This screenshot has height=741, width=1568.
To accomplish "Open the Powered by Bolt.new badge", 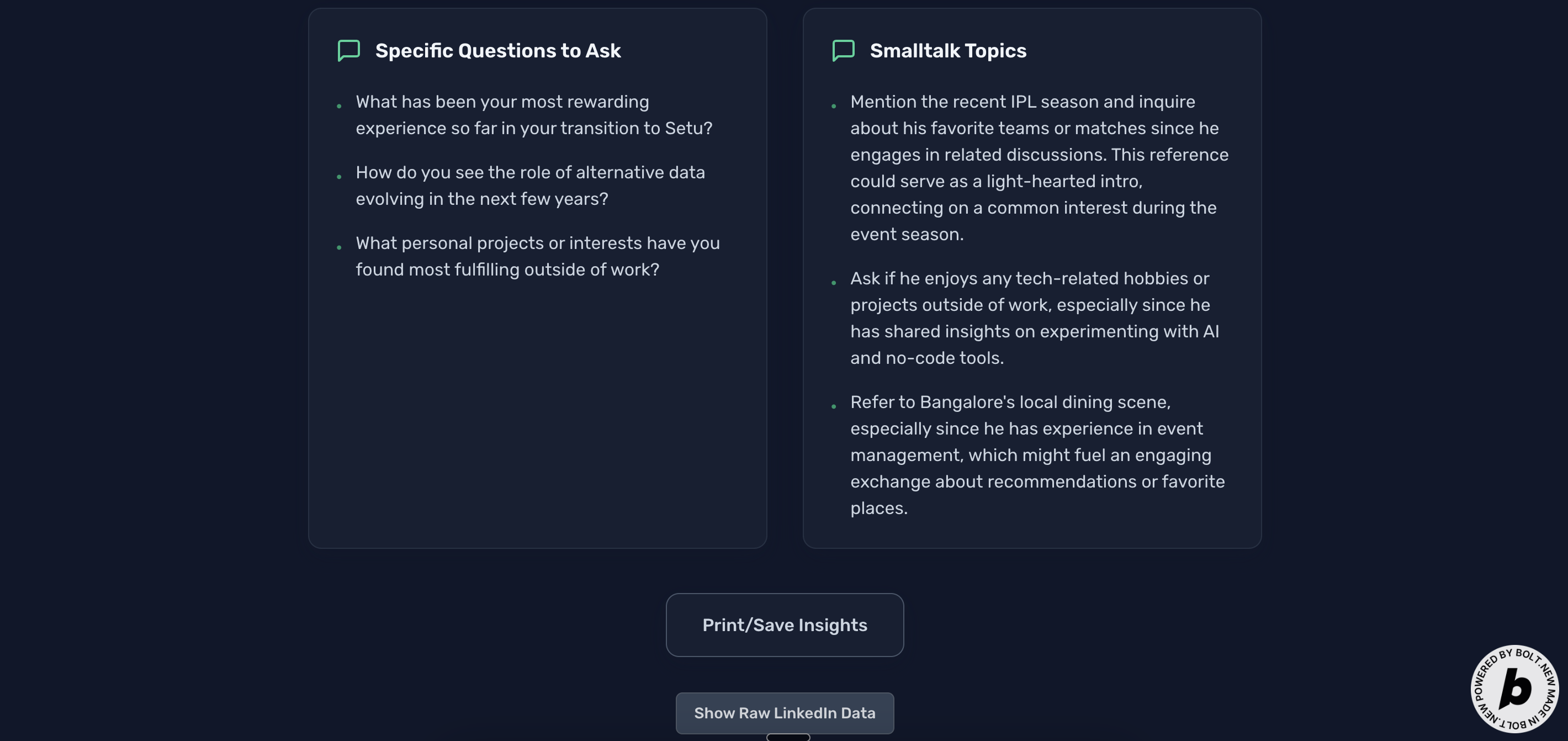I will point(1514,689).
